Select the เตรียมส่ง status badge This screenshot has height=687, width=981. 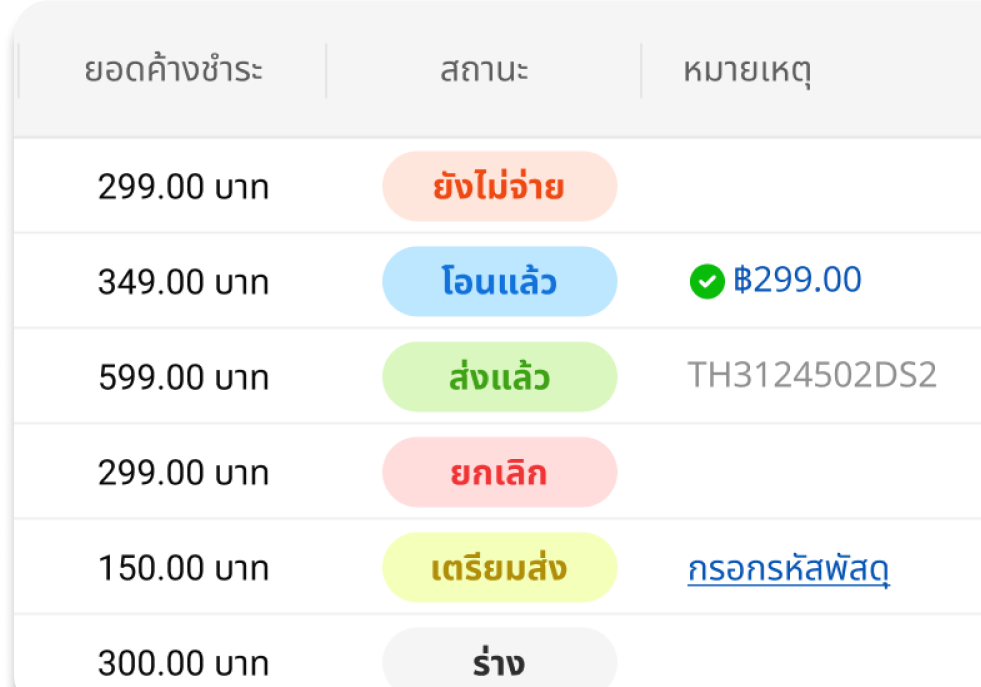(x=499, y=567)
